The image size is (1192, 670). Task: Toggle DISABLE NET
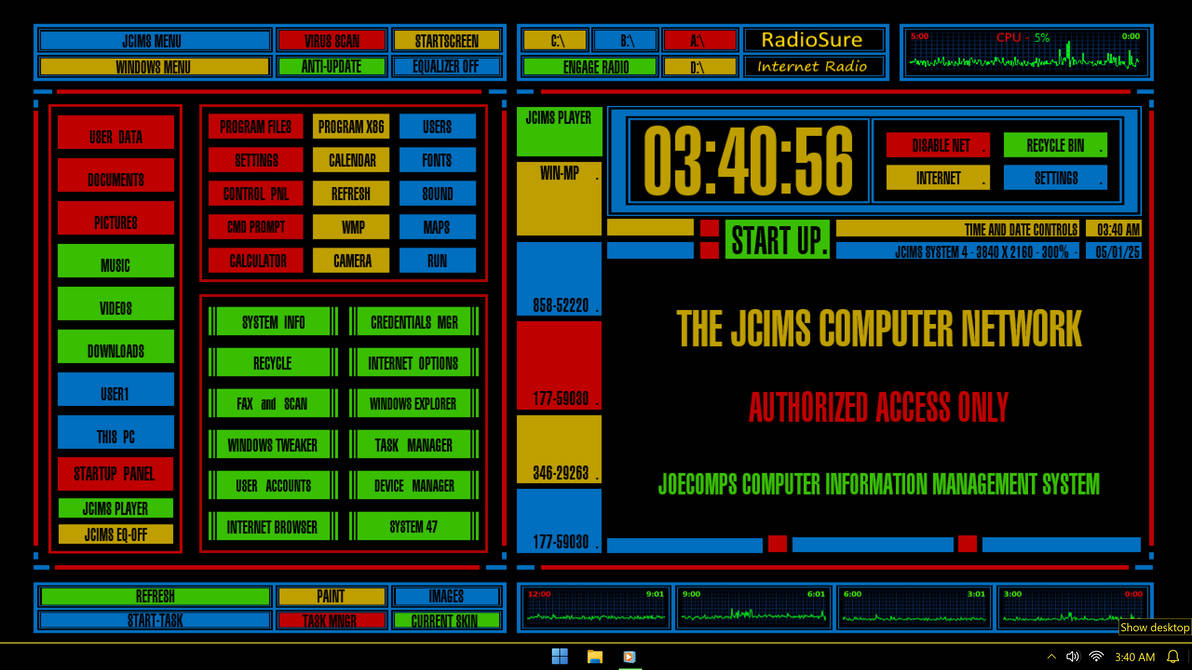(938, 144)
